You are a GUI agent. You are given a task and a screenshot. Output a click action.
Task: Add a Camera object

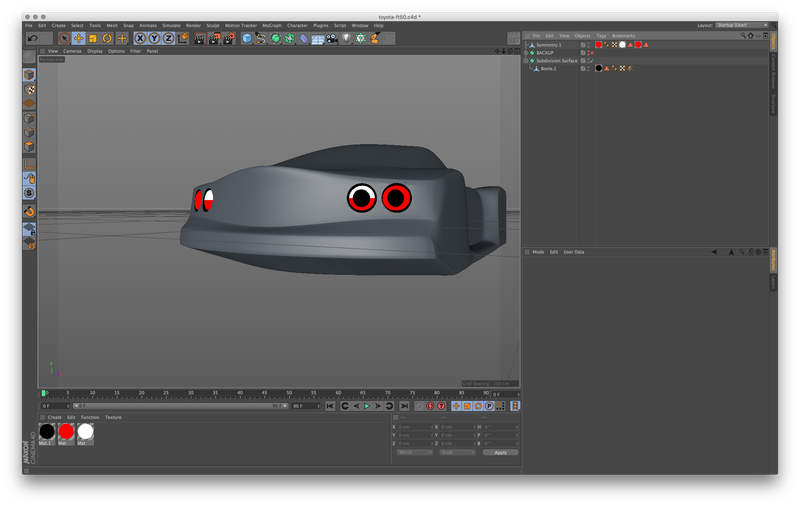coord(332,38)
